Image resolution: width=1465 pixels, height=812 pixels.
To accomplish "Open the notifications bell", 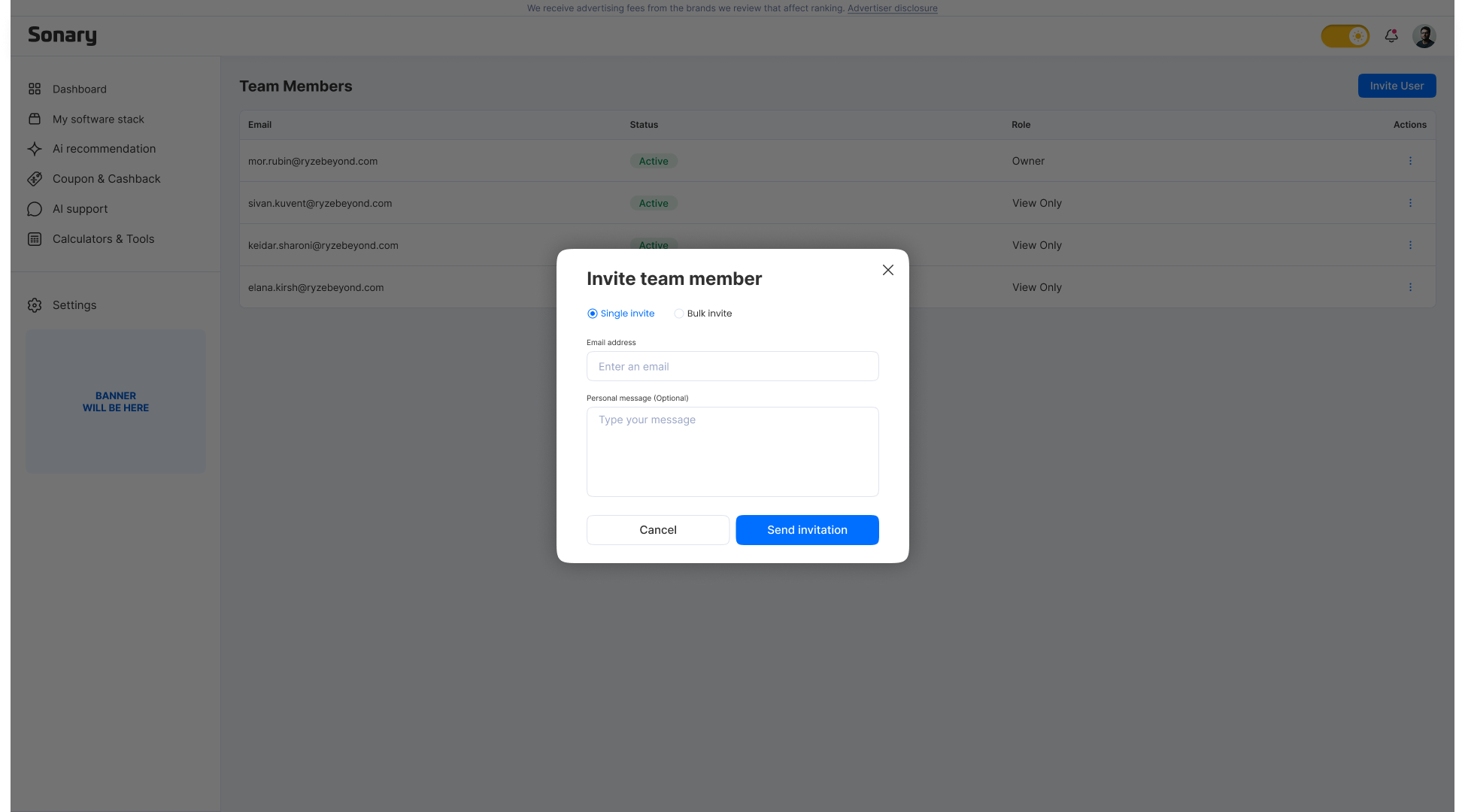I will [x=1391, y=36].
